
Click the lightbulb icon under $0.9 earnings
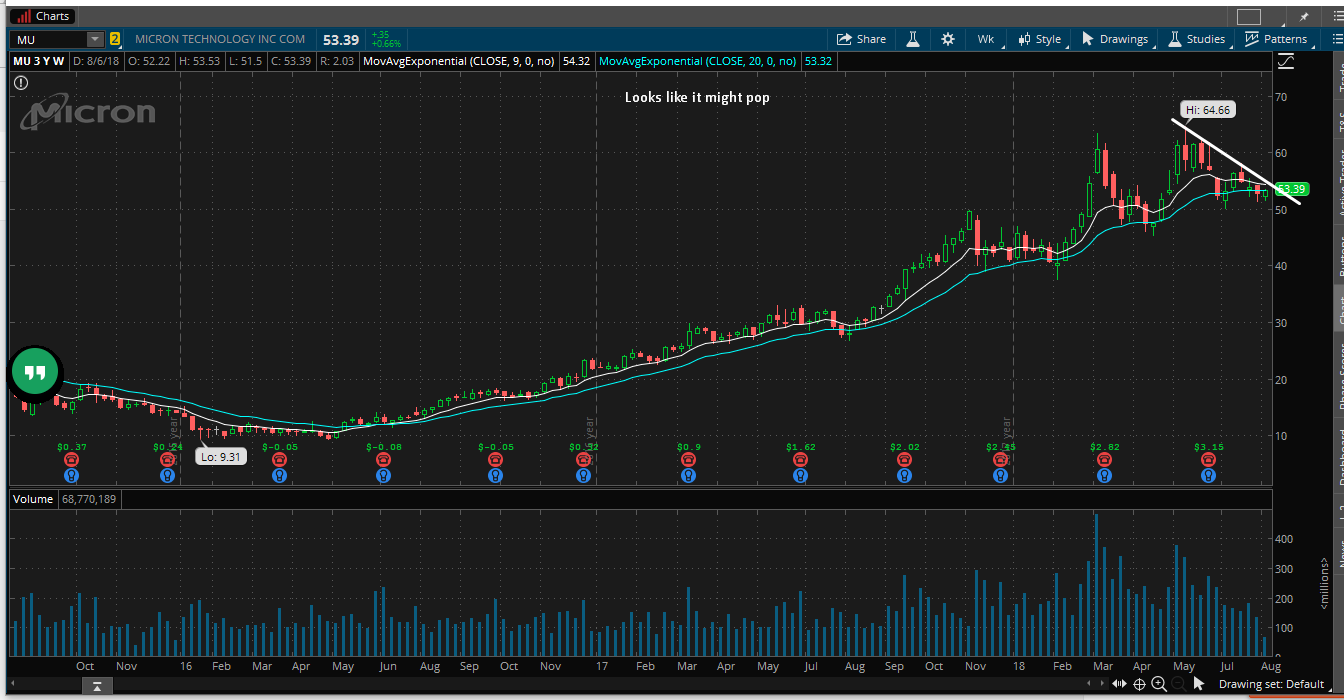pos(688,475)
